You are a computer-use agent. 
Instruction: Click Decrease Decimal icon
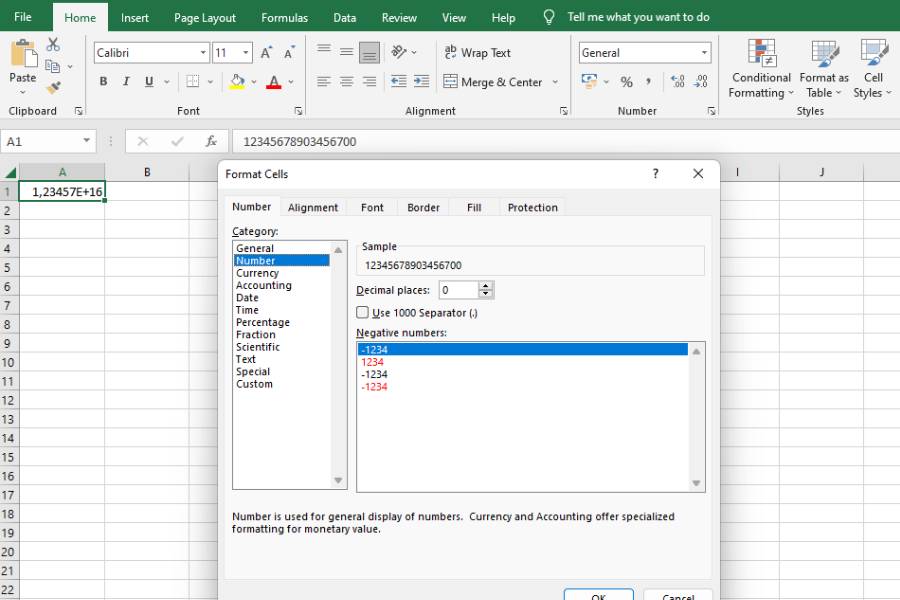pos(700,82)
